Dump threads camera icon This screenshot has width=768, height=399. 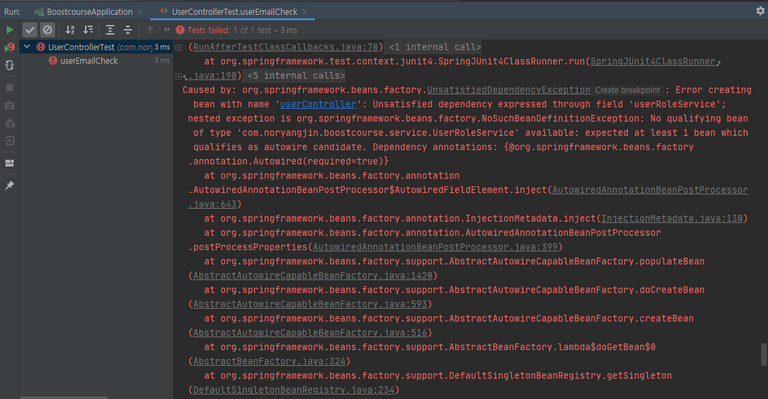point(9,105)
